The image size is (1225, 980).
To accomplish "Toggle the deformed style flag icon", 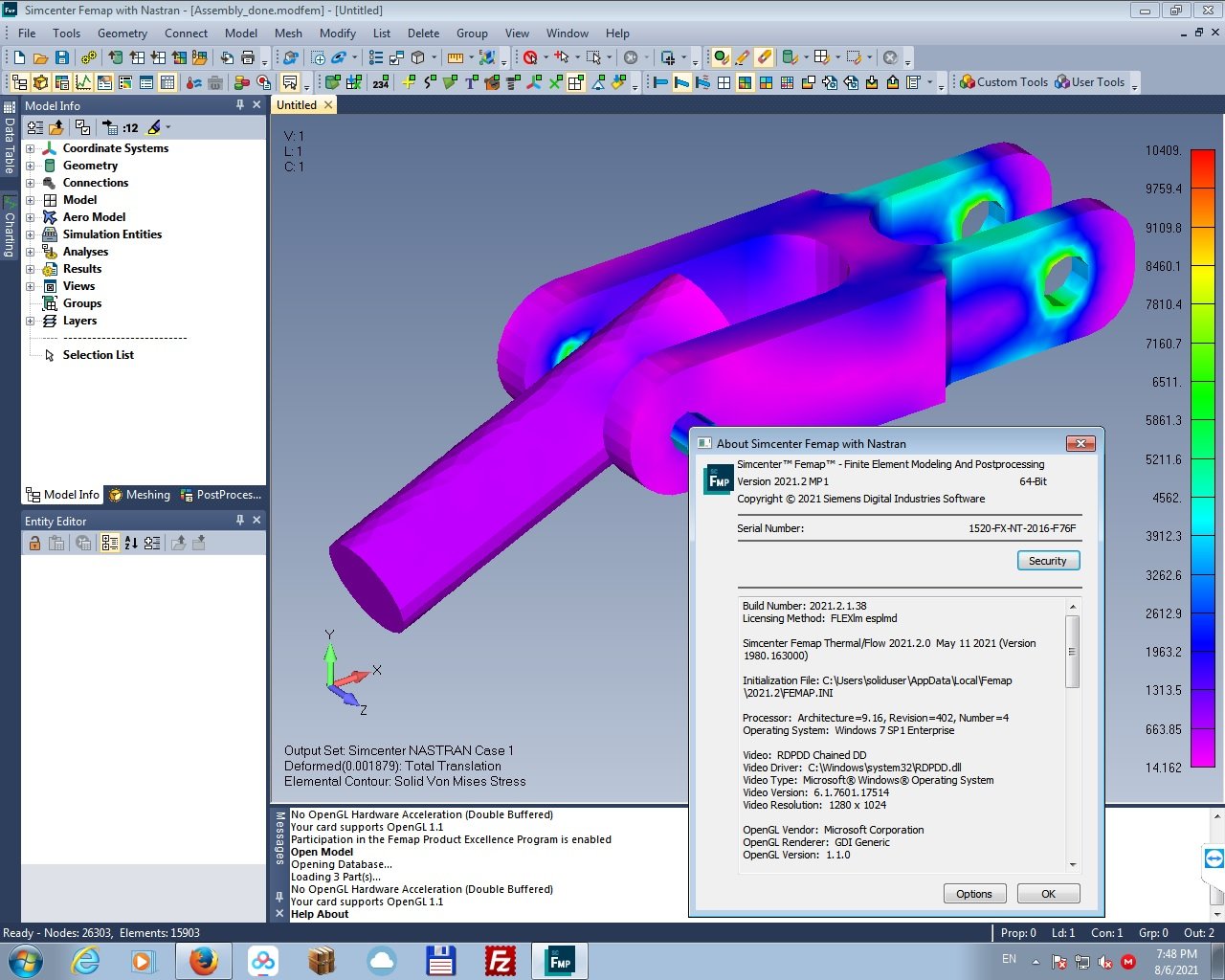I will (682, 83).
